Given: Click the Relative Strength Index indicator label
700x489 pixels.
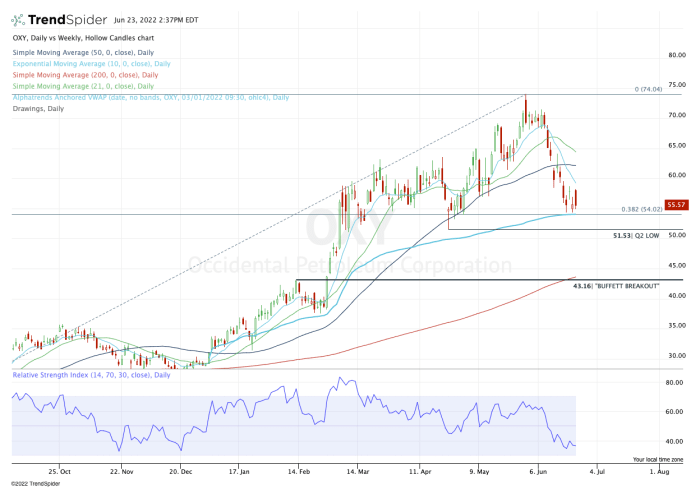Looking at the screenshot, I should [x=92, y=375].
